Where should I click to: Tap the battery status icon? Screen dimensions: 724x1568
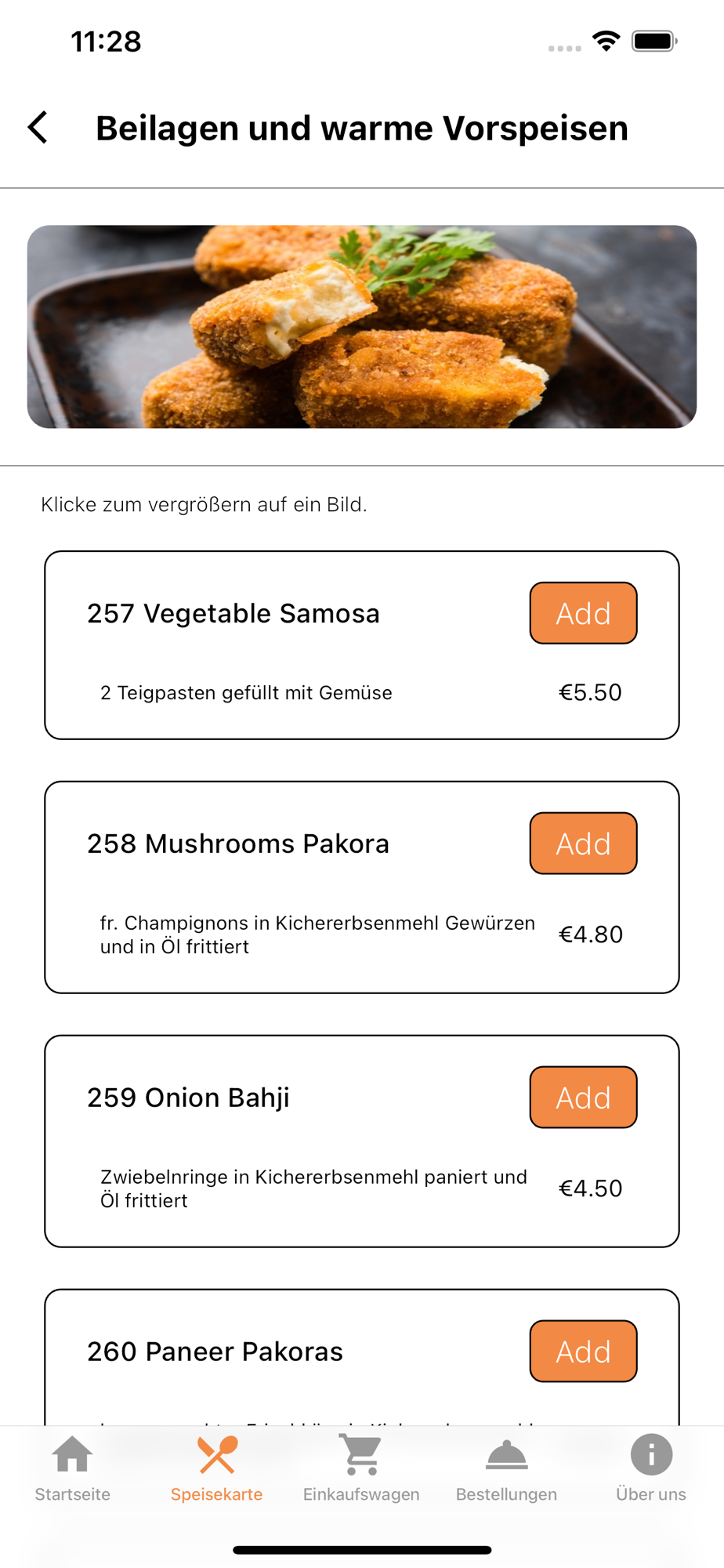(x=654, y=41)
